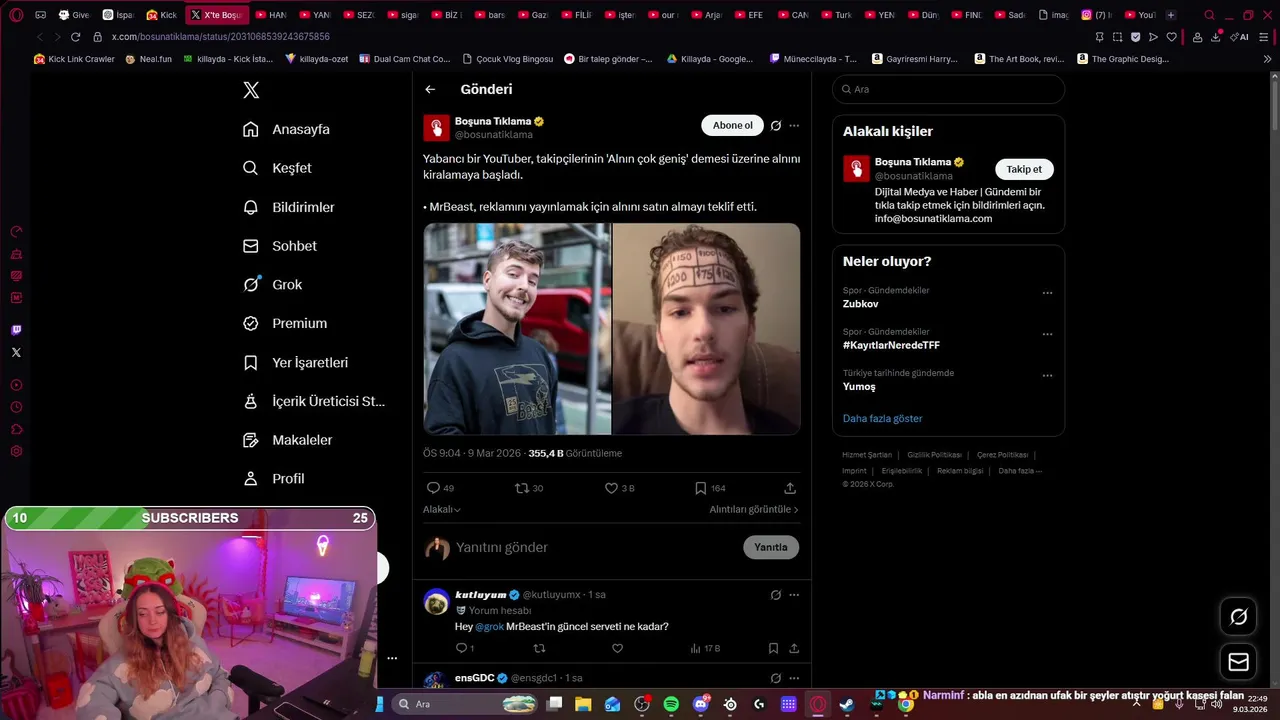Bookmark the kutluyum reply
Image resolution: width=1280 pixels, height=720 pixels.
click(x=773, y=648)
